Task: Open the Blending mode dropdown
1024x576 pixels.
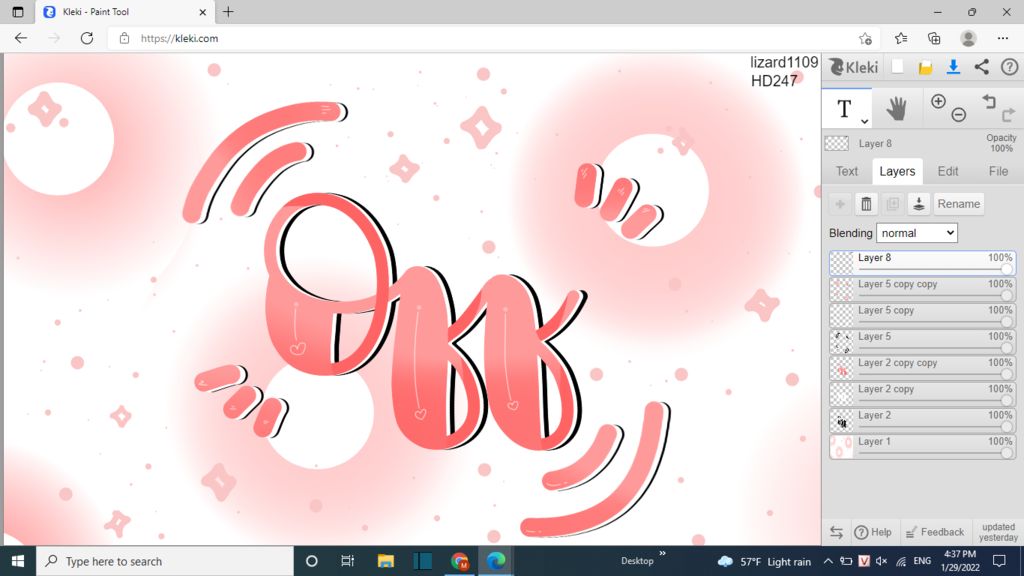Action: (917, 233)
